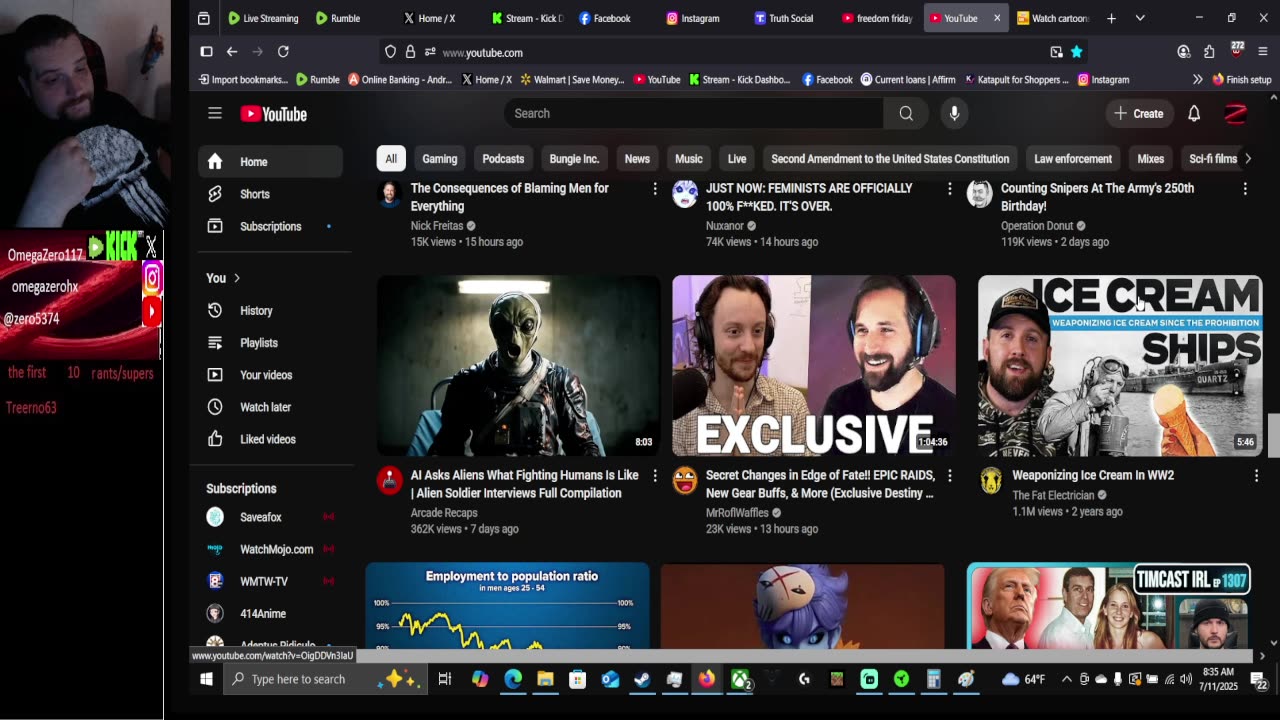This screenshot has width=1280, height=720.
Task: Open History in the sidebar
Action: coord(271,311)
